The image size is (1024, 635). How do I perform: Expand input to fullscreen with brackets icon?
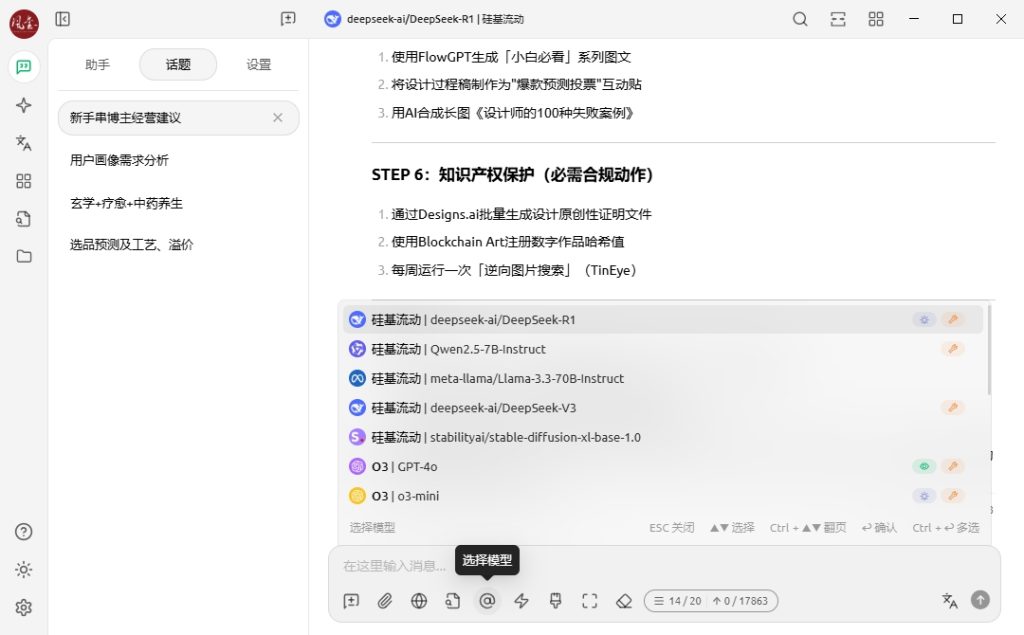point(589,601)
